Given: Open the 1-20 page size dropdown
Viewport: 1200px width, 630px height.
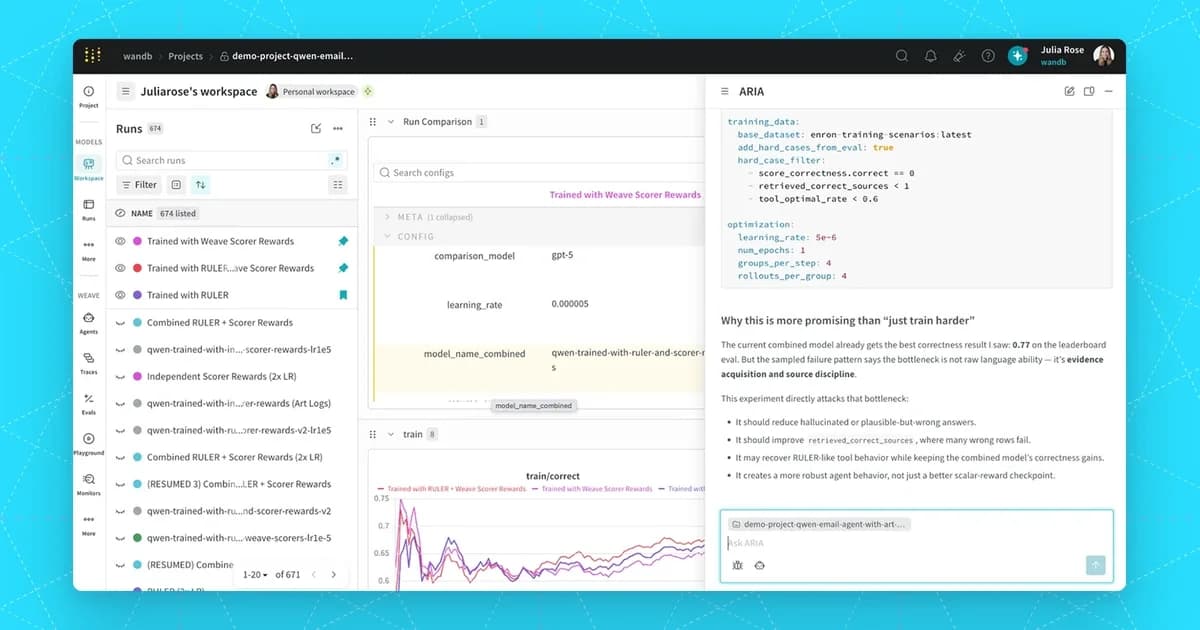Looking at the screenshot, I should click(254, 574).
